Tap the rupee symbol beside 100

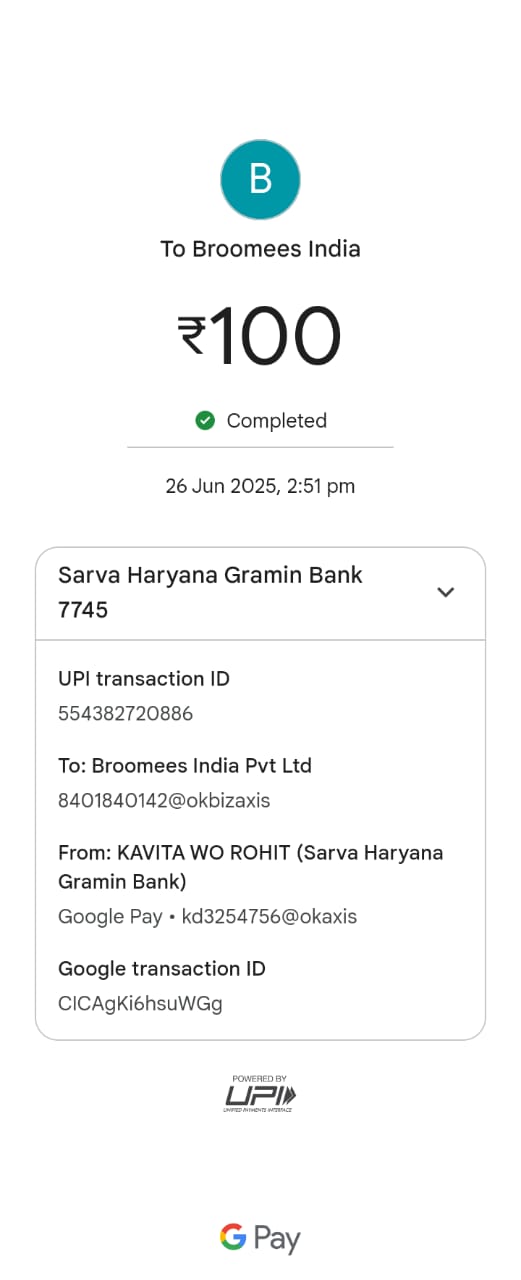[192, 336]
